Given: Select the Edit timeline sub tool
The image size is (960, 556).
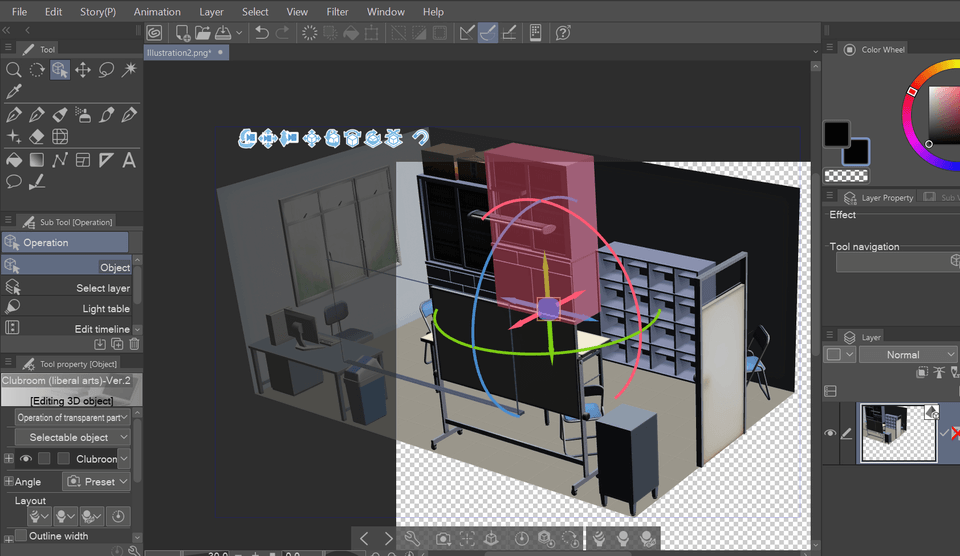Looking at the screenshot, I should (x=66, y=329).
